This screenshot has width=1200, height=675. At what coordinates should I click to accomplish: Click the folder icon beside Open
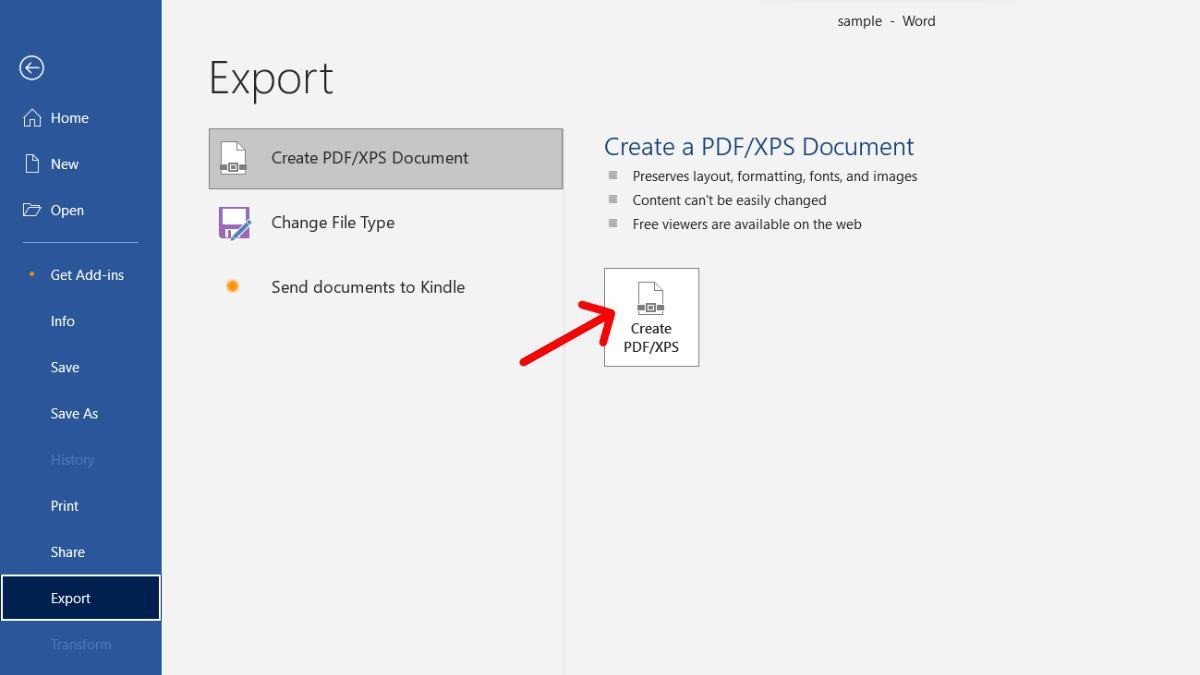tap(32, 210)
